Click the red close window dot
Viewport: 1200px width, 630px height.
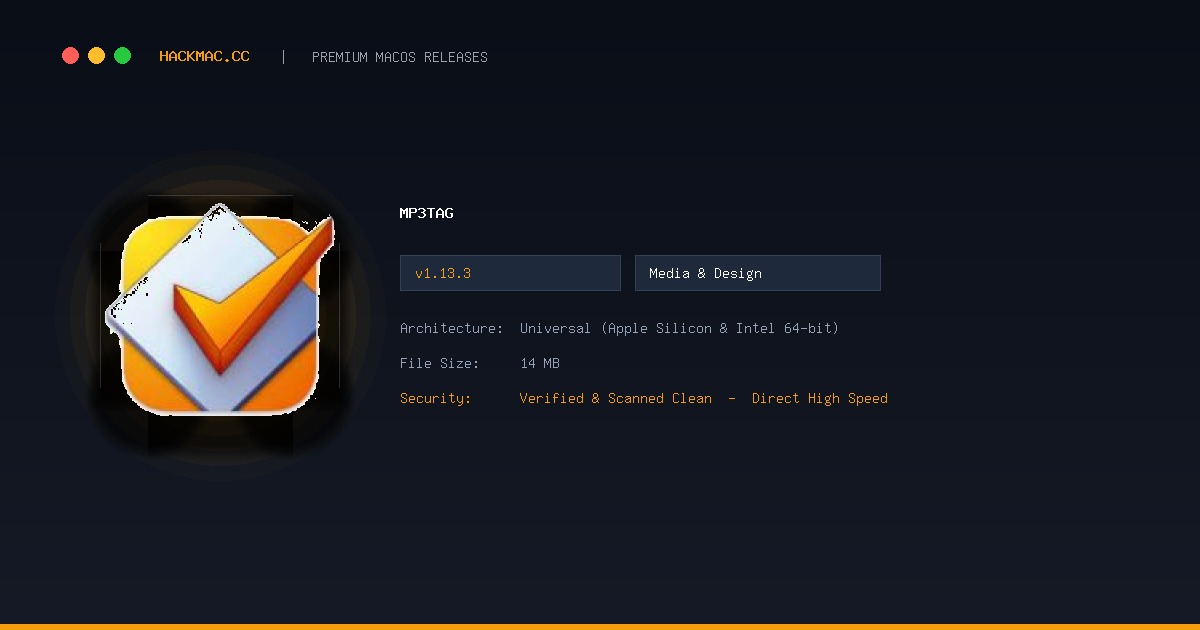click(70, 56)
